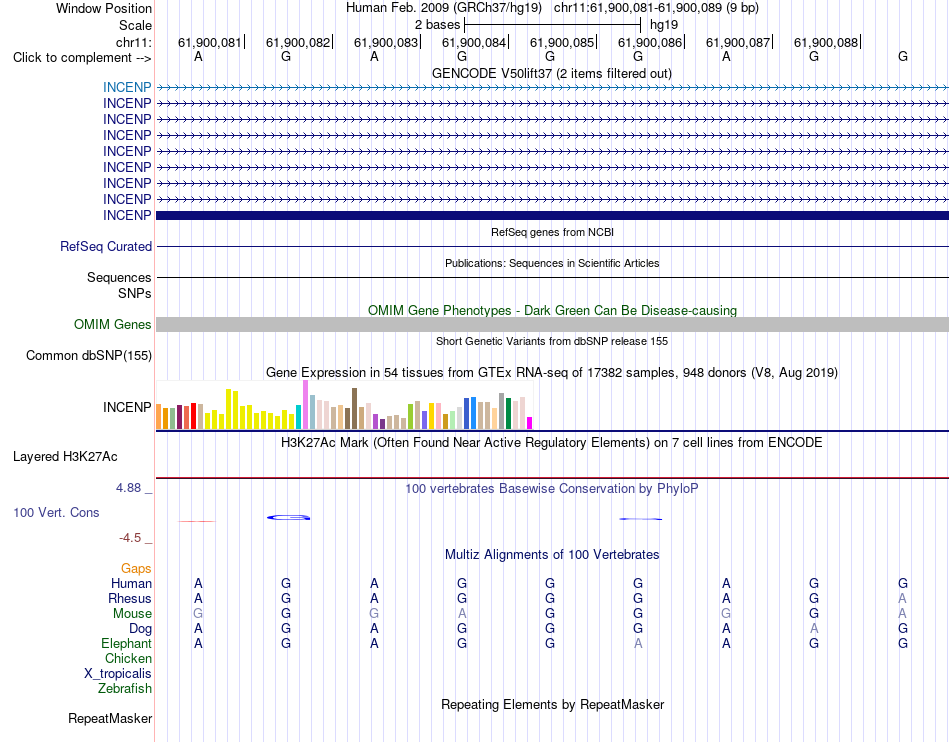The image size is (950, 742).
Task: Click position label 61,900,083 in ruler
Action: point(386,42)
